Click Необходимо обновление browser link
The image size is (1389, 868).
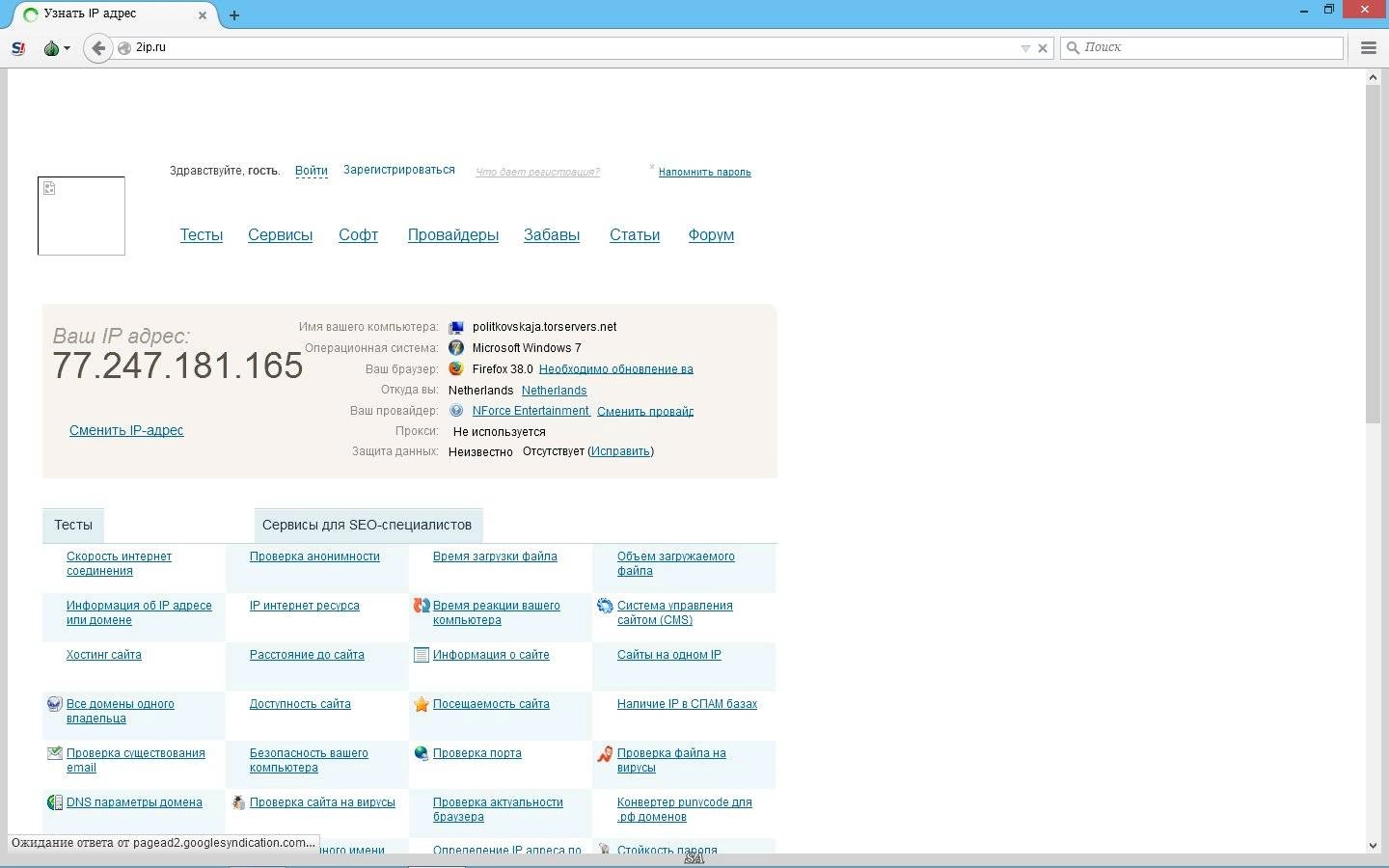[x=615, y=369]
